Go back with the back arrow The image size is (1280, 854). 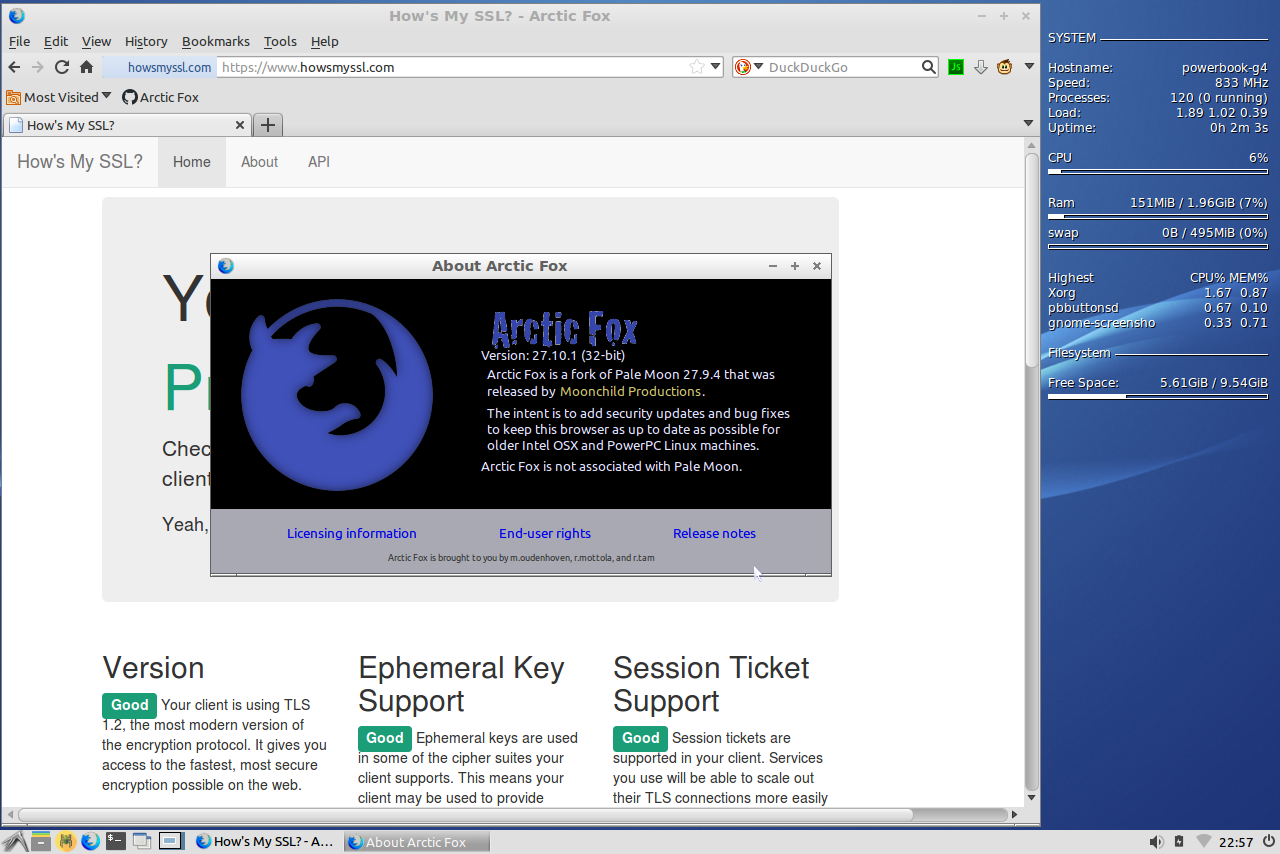click(14, 67)
